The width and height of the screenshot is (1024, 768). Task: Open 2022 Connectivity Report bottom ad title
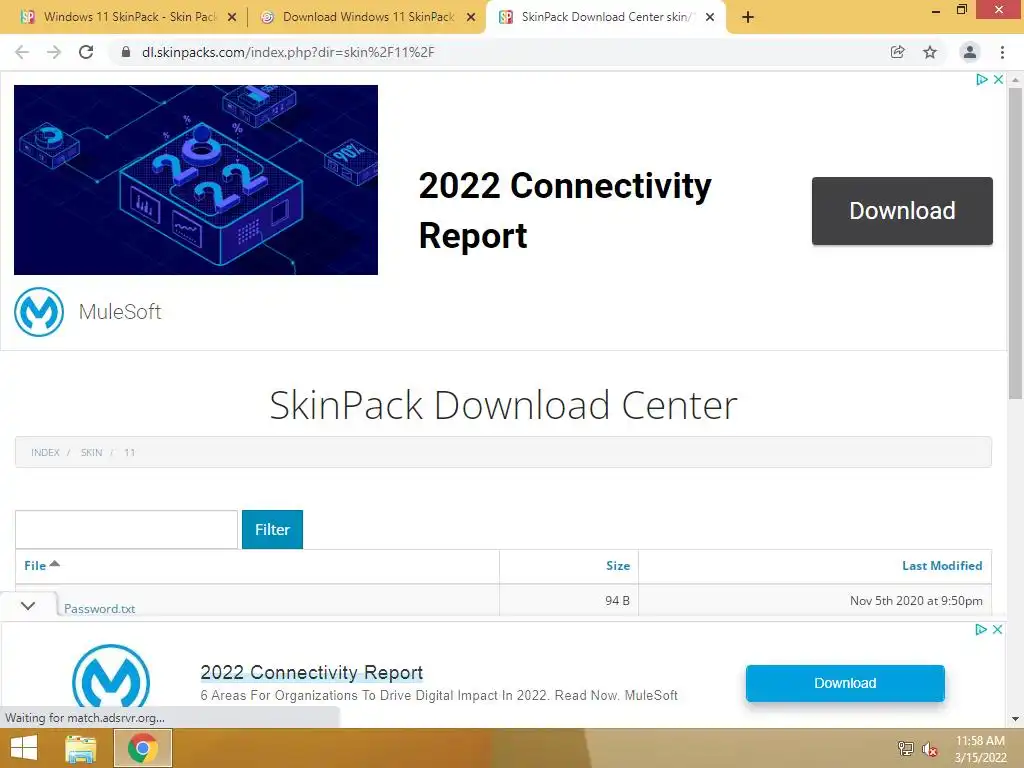[x=312, y=672]
